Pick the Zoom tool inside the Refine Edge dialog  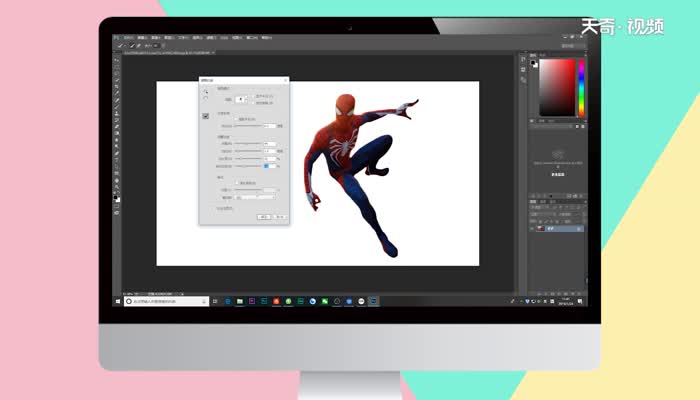[205, 91]
